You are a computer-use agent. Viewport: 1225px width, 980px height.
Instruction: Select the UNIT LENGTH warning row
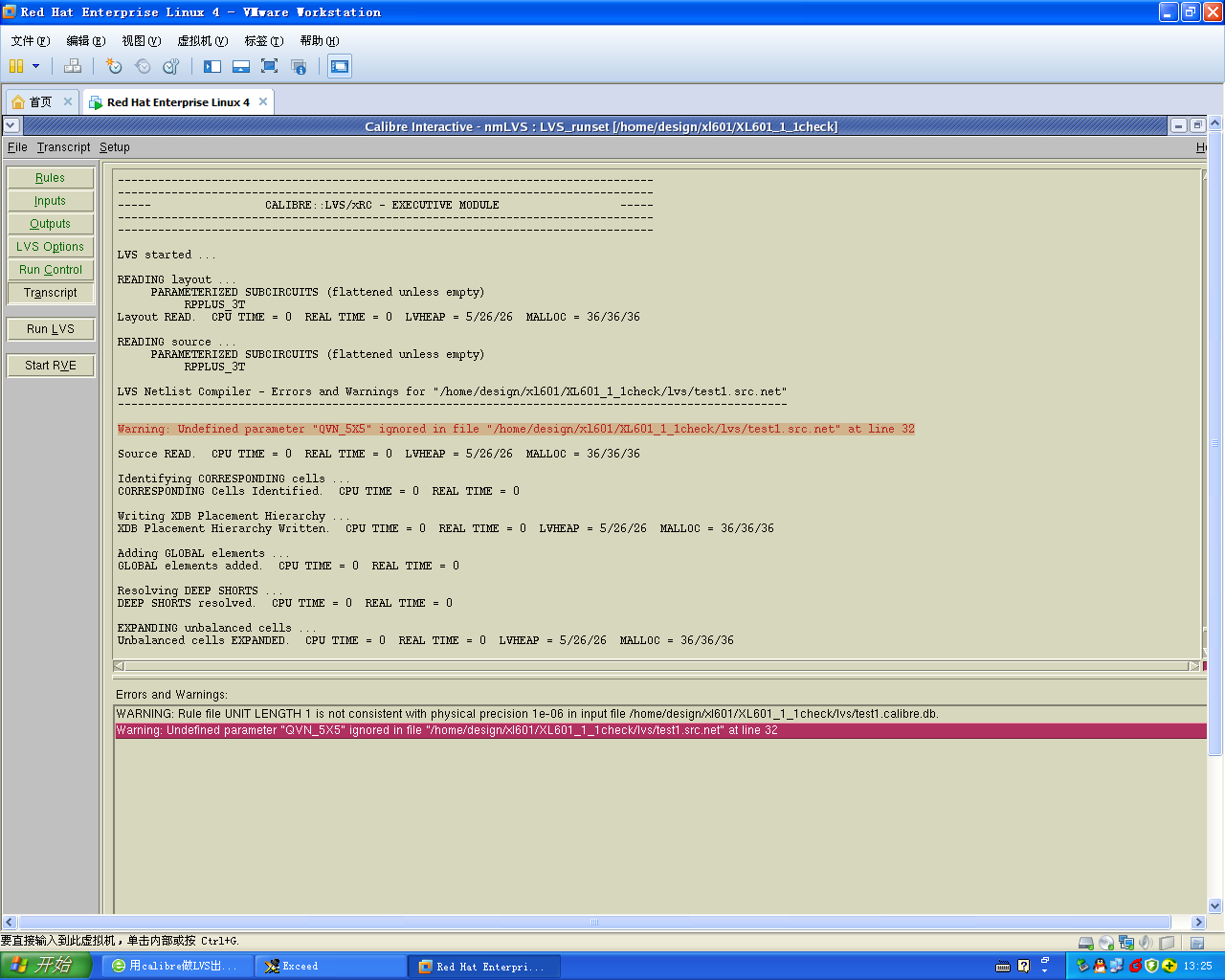(x=660, y=714)
